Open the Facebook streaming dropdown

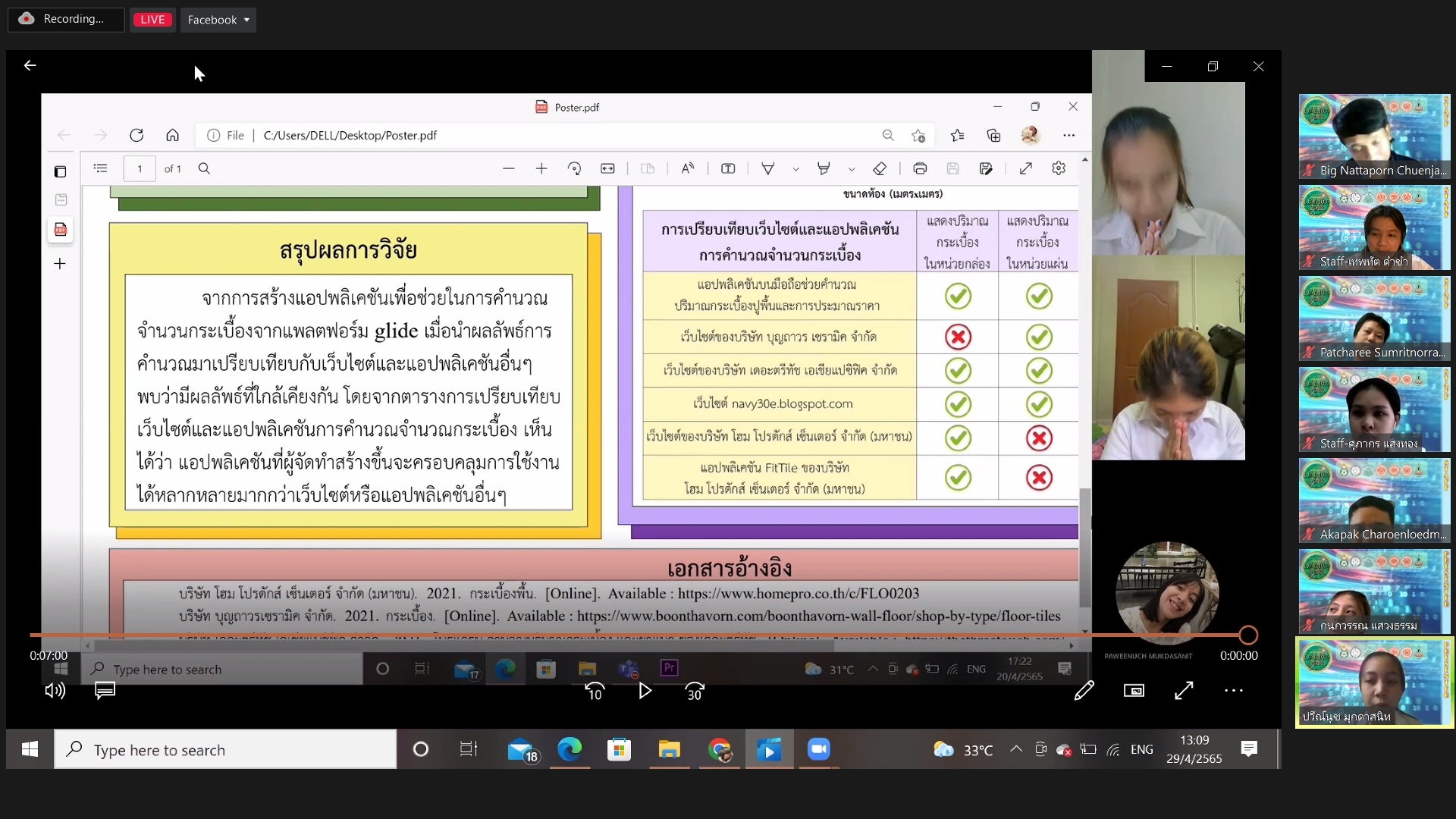[218, 20]
